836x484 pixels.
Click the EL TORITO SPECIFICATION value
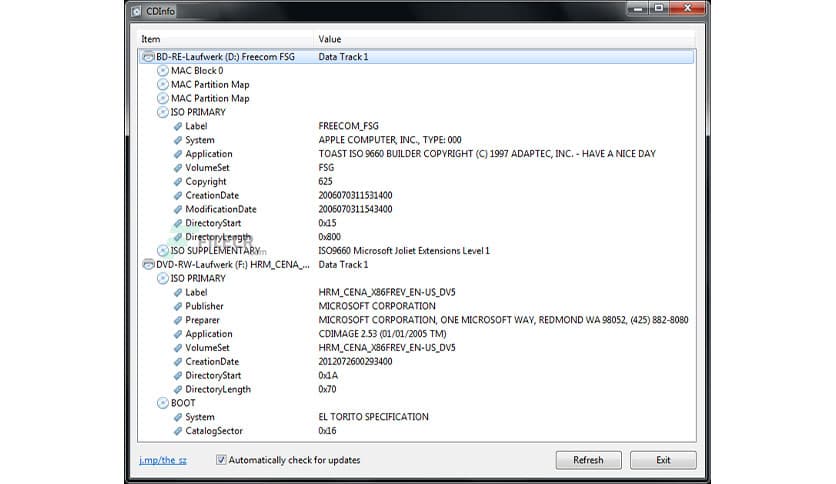373,417
